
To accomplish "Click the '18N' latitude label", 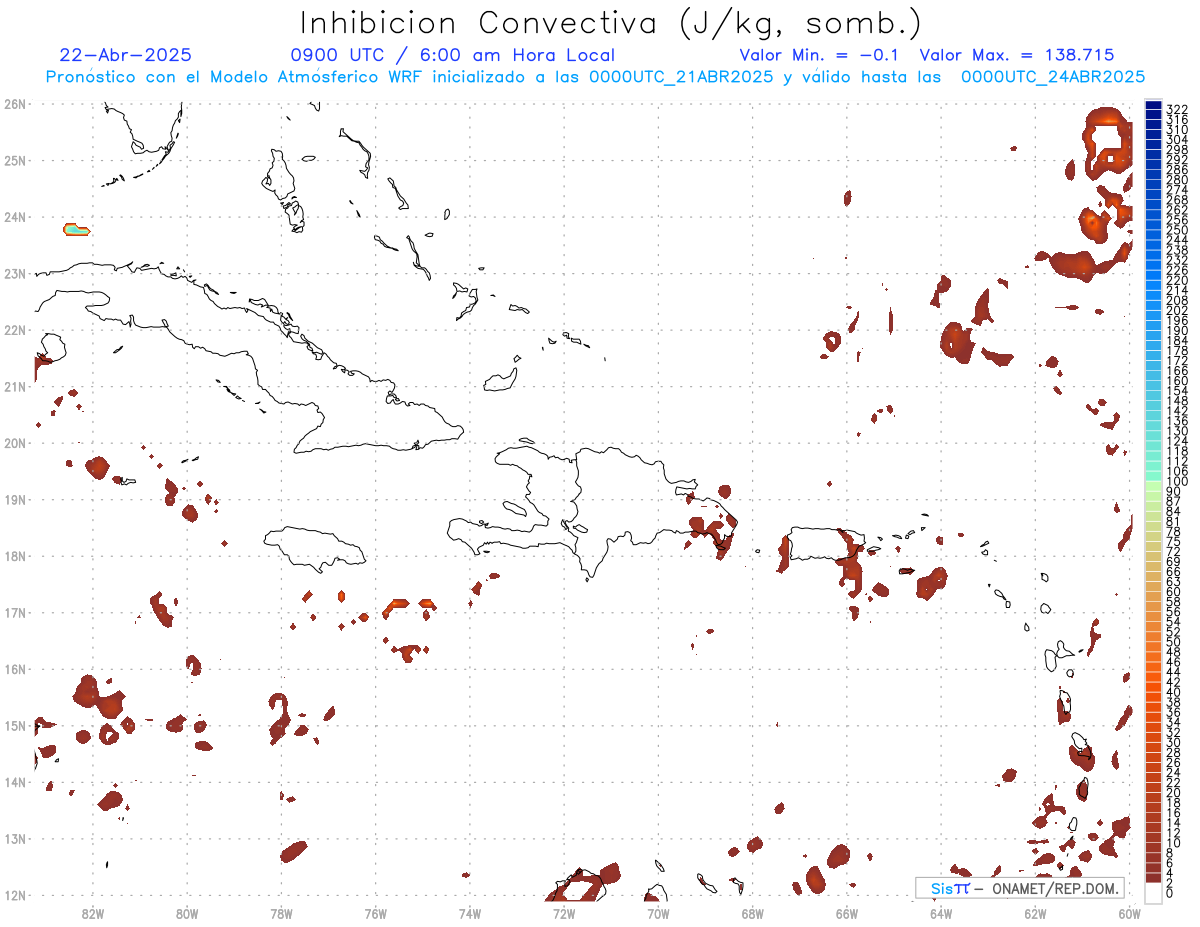I will pos(15,556).
